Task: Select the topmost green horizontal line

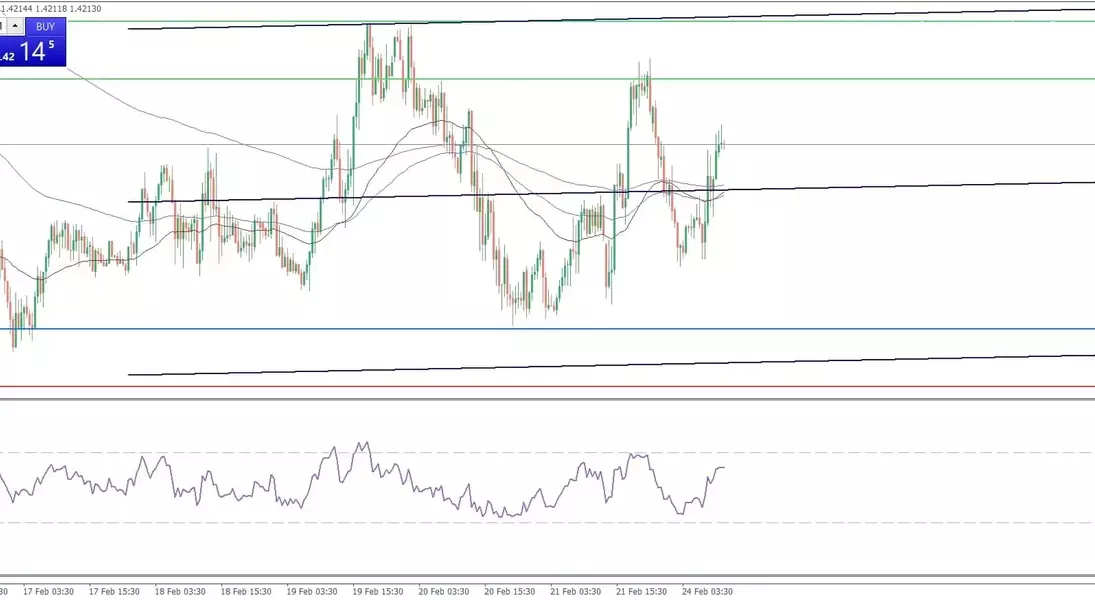Action: click(200, 21)
